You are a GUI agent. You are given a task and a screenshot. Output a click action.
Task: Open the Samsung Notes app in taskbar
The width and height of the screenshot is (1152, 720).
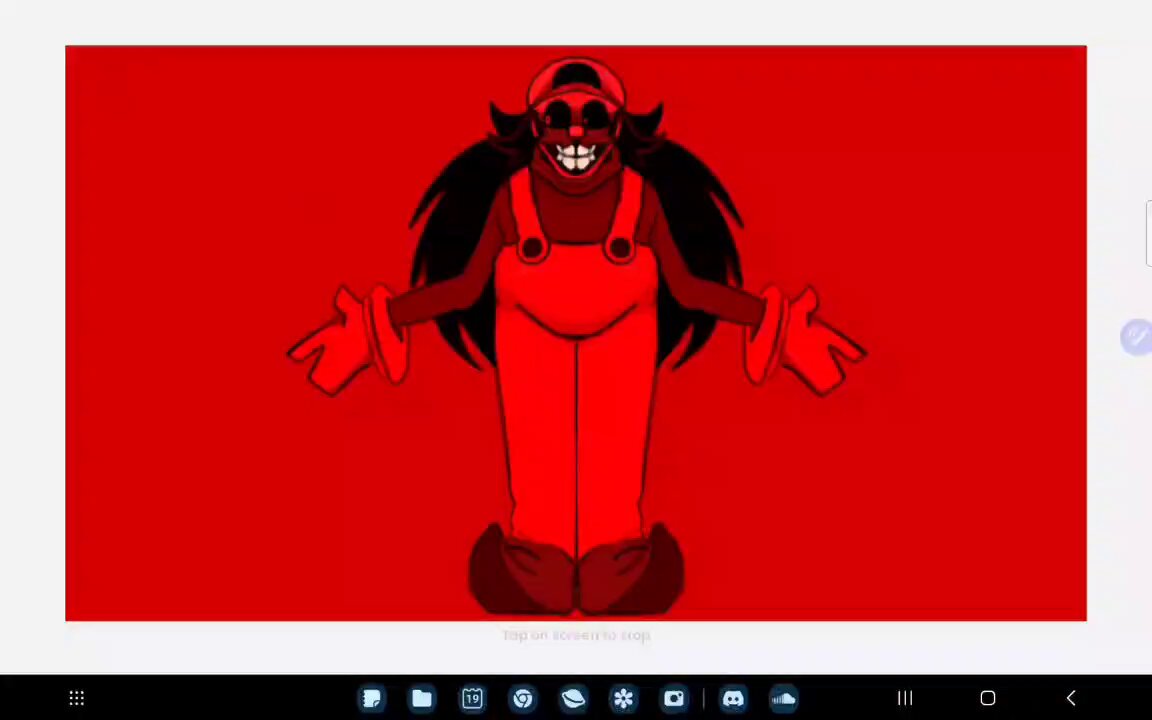[x=372, y=698]
